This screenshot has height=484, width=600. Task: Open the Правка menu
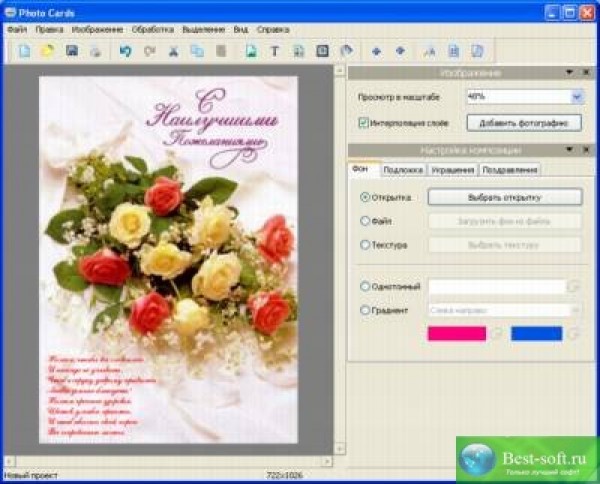pos(49,29)
